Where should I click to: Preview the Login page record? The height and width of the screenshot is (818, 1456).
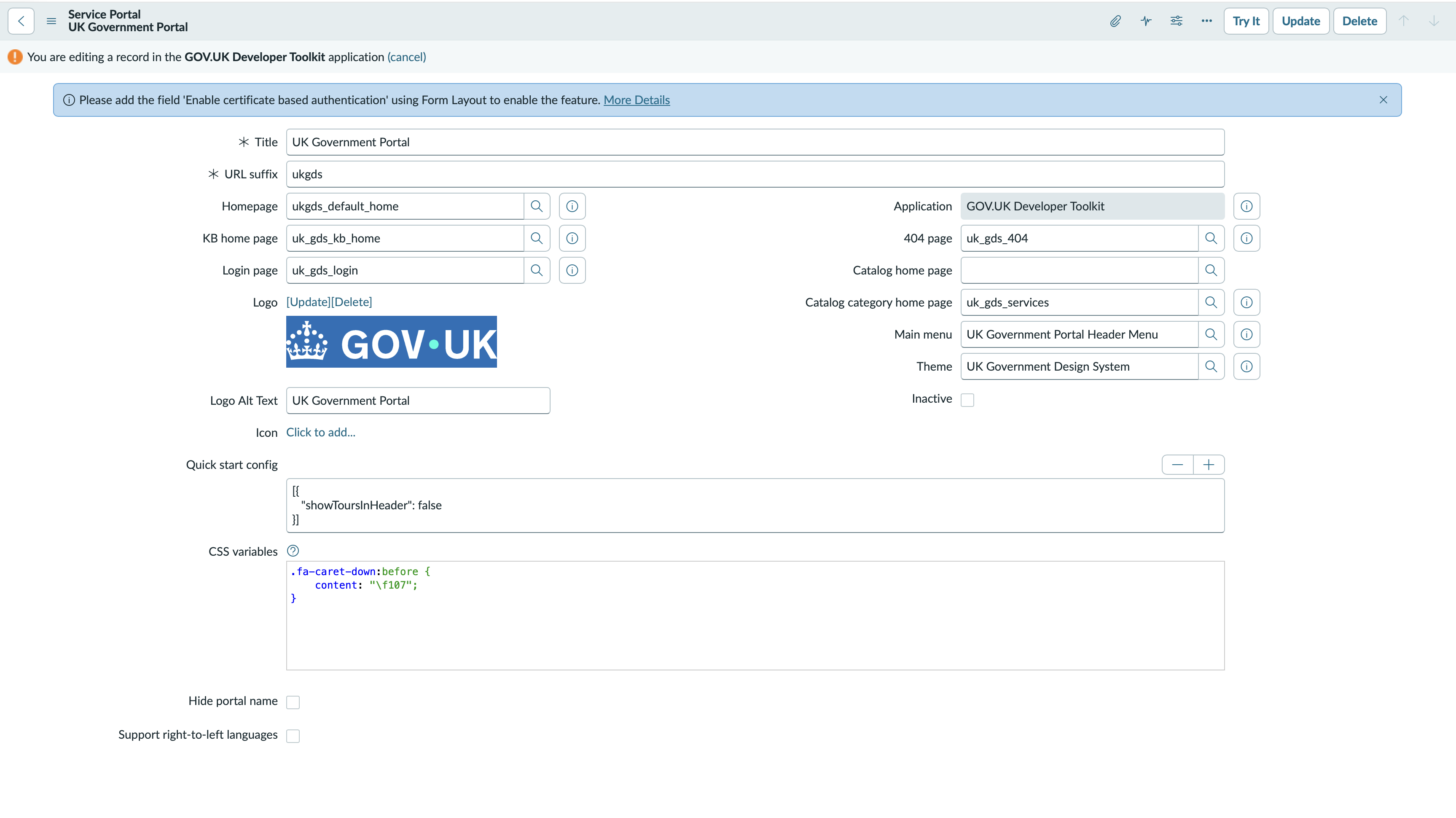pyautogui.click(x=572, y=270)
